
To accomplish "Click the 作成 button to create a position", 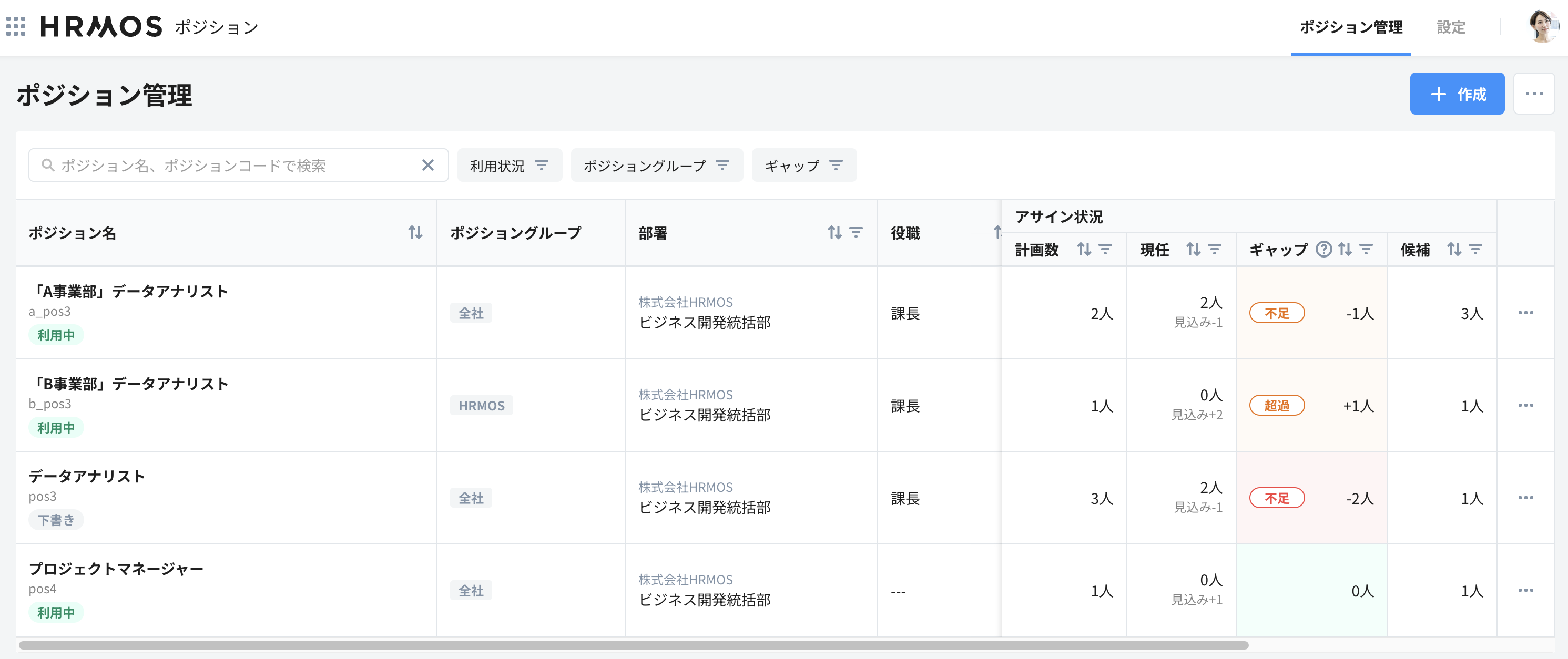I will point(1457,93).
